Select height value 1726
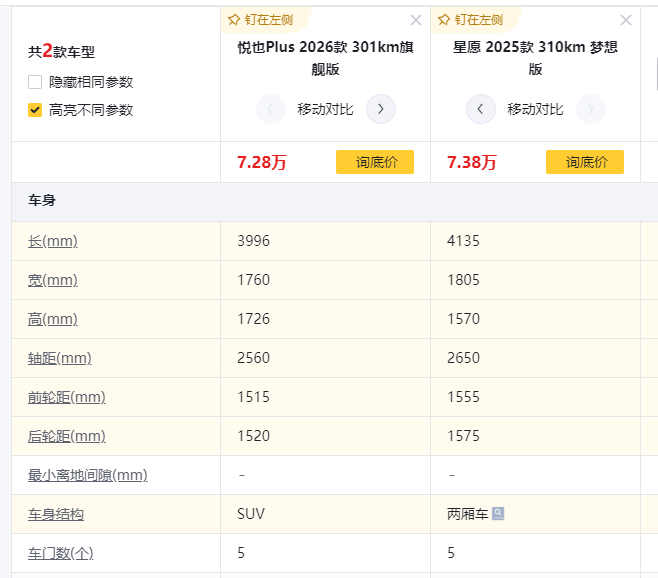This screenshot has width=658, height=578. [x=253, y=319]
